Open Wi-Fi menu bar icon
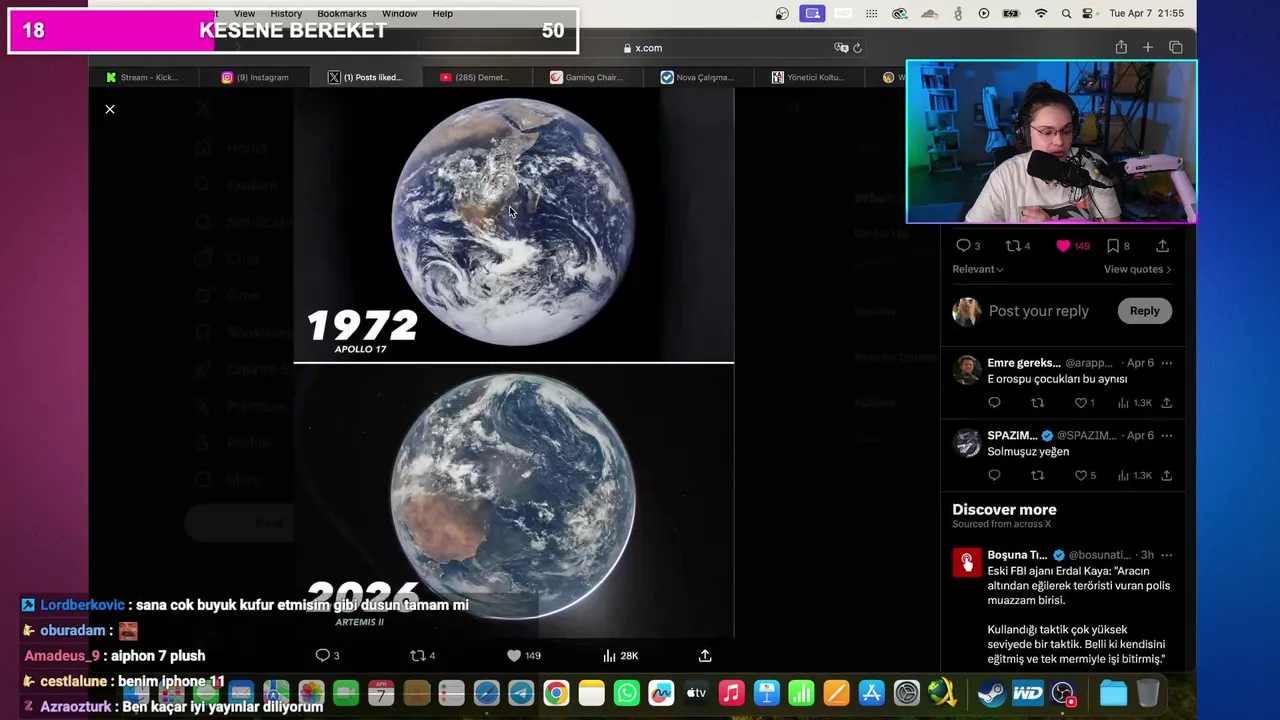The width and height of the screenshot is (1280, 720). pyautogui.click(x=1041, y=13)
